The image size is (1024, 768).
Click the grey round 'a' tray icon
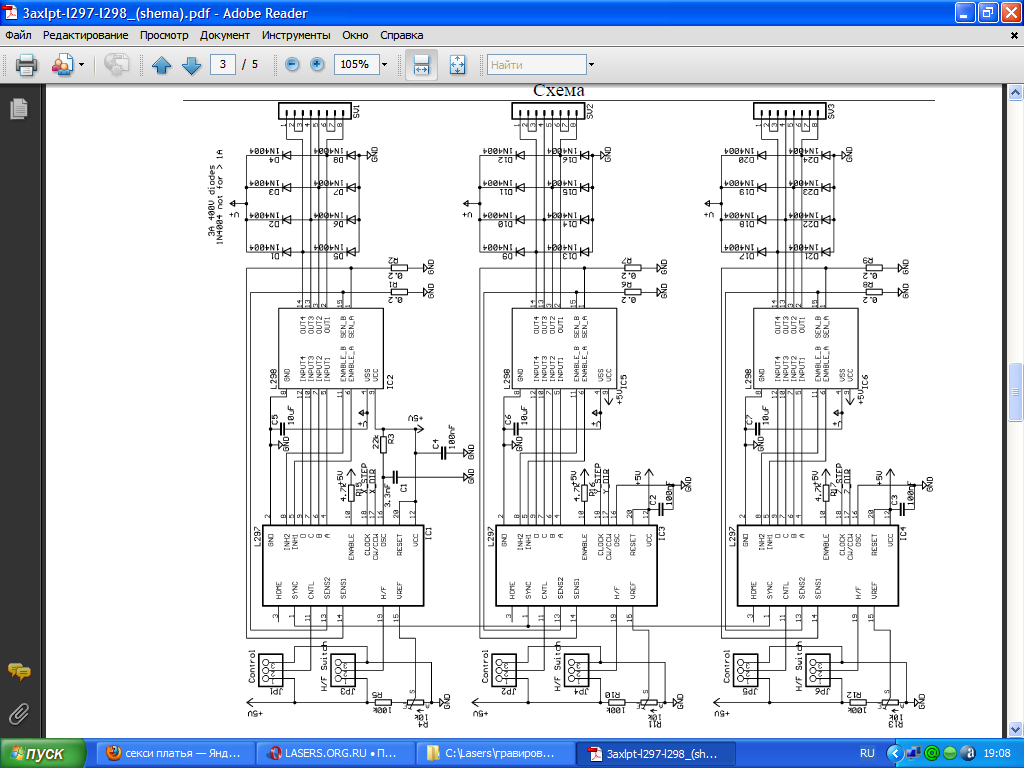(968, 754)
